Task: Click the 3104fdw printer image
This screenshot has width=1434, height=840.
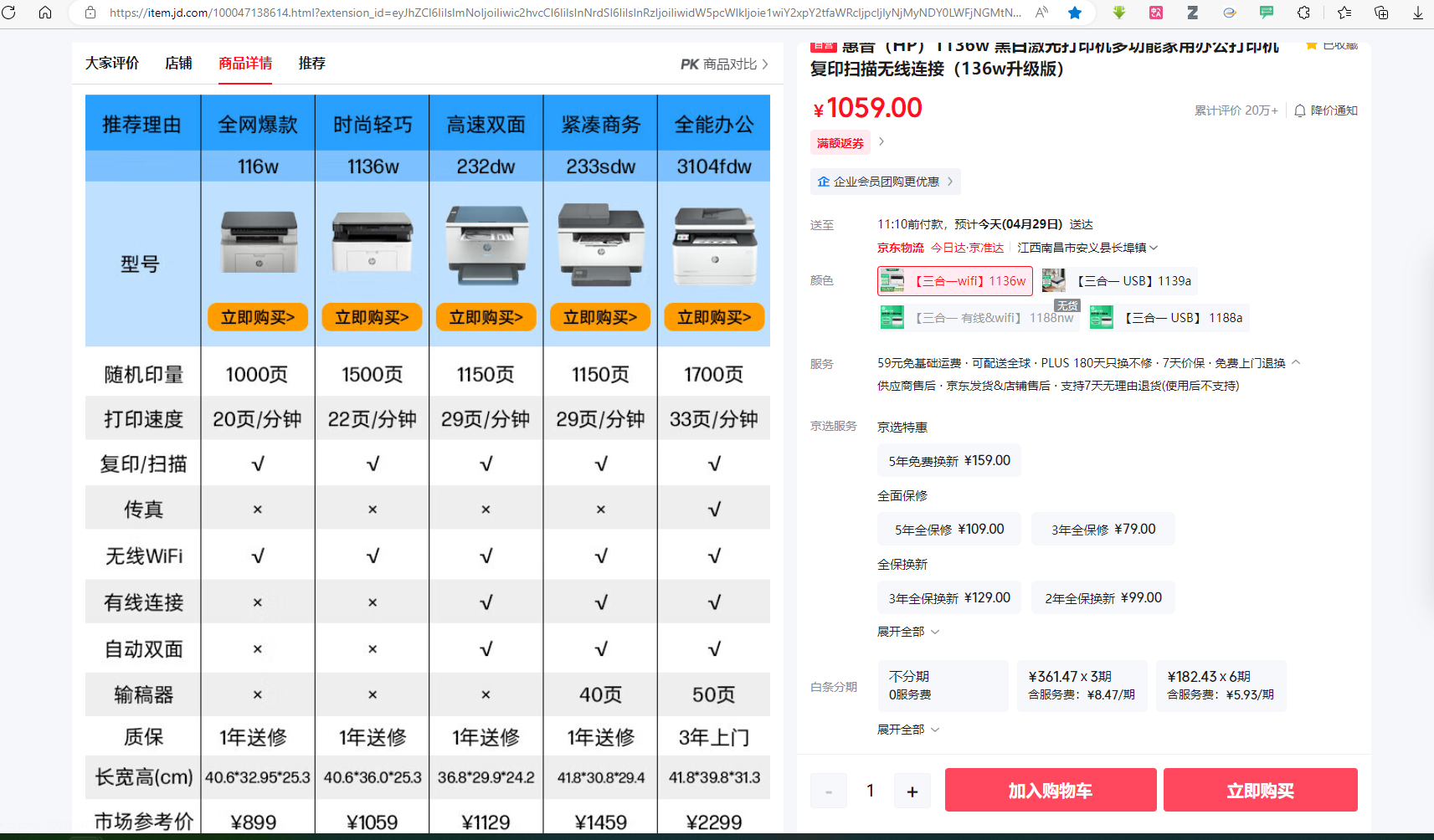Action: [715, 246]
